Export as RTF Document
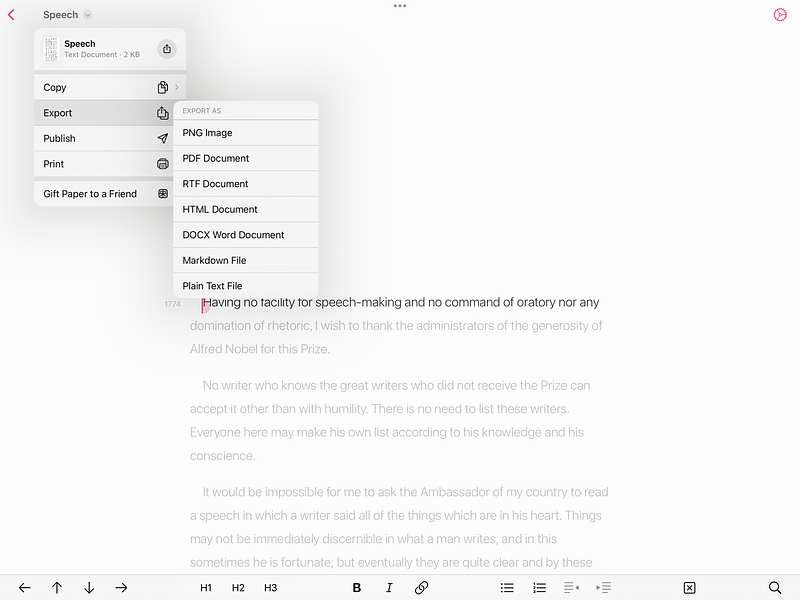The image size is (800, 600). click(246, 184)
